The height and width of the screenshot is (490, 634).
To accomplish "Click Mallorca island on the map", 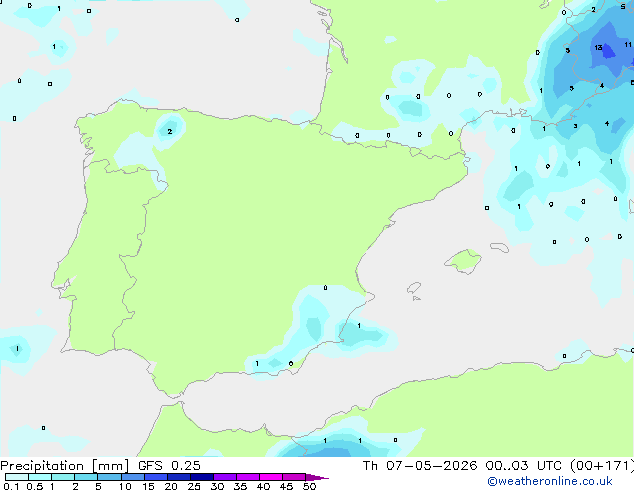I will coord(463,262).
